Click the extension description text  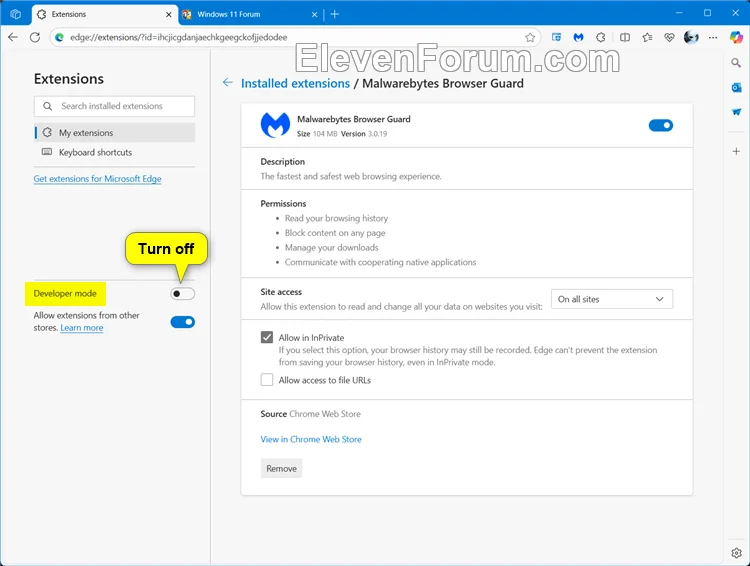(x=351, y=177)
